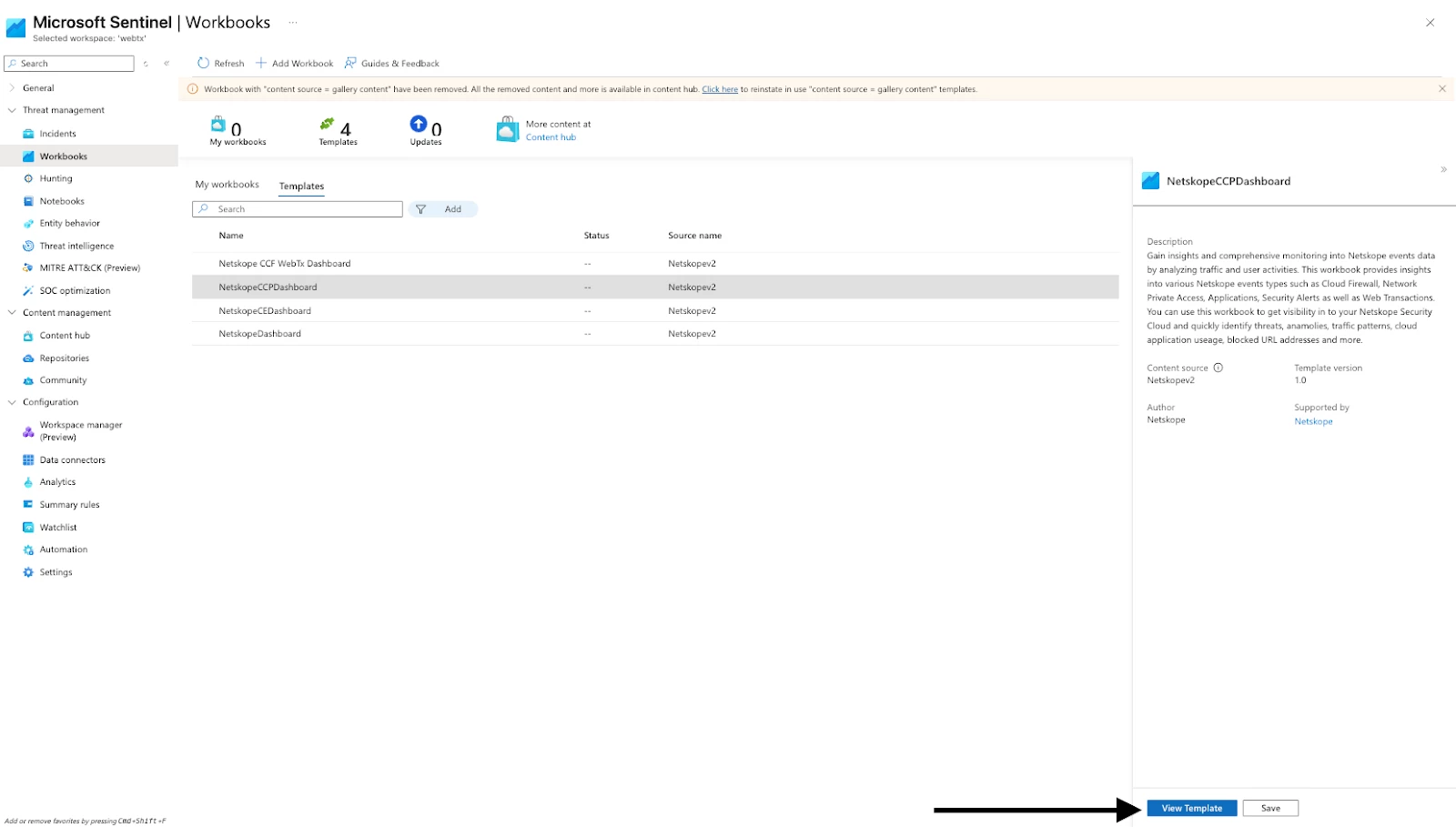Open Data connectors page
This screenshot has width=1456, height=827.
click(72, 460)
